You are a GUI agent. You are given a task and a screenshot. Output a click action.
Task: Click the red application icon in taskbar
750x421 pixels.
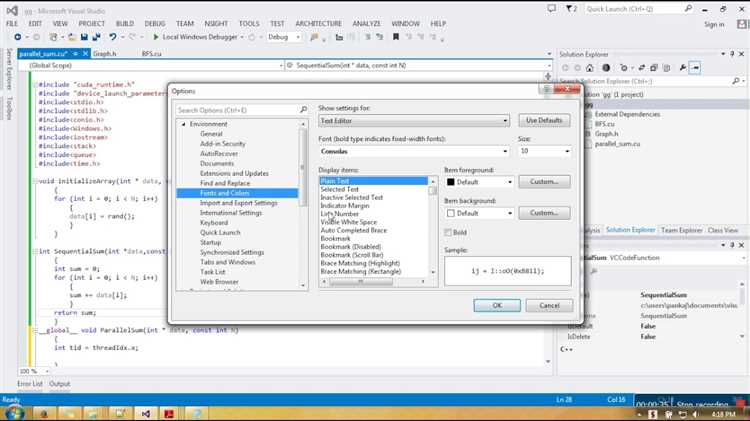click(169, 414)
